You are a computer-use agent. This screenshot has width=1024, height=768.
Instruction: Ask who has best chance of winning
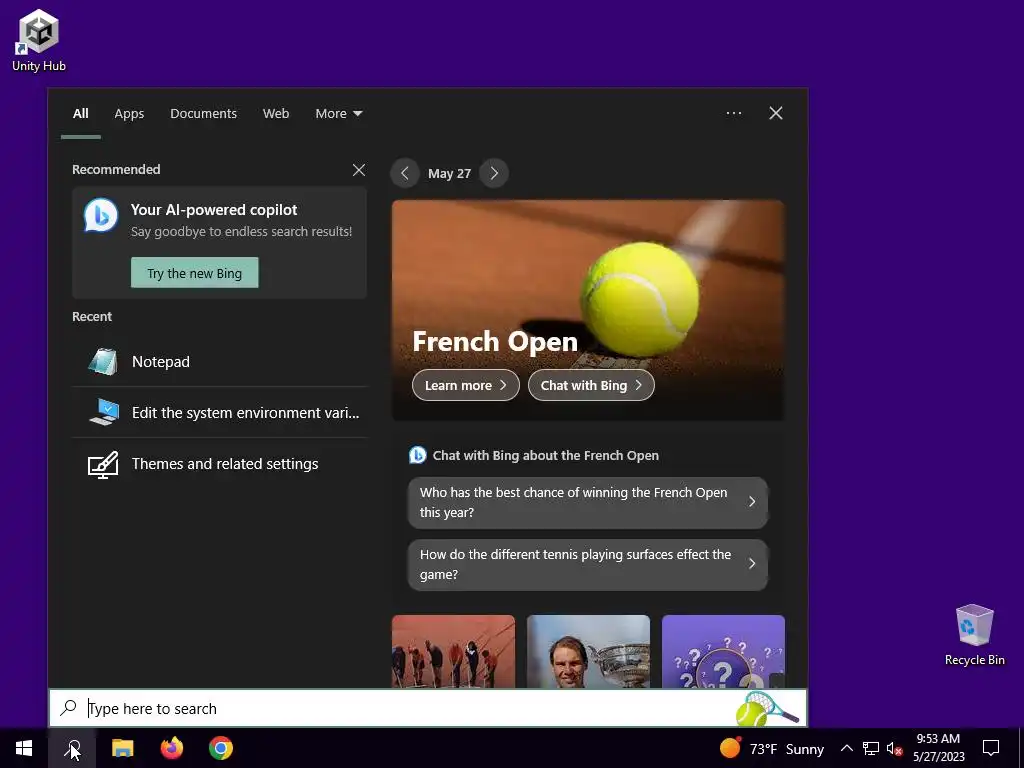tap(588, 502)
